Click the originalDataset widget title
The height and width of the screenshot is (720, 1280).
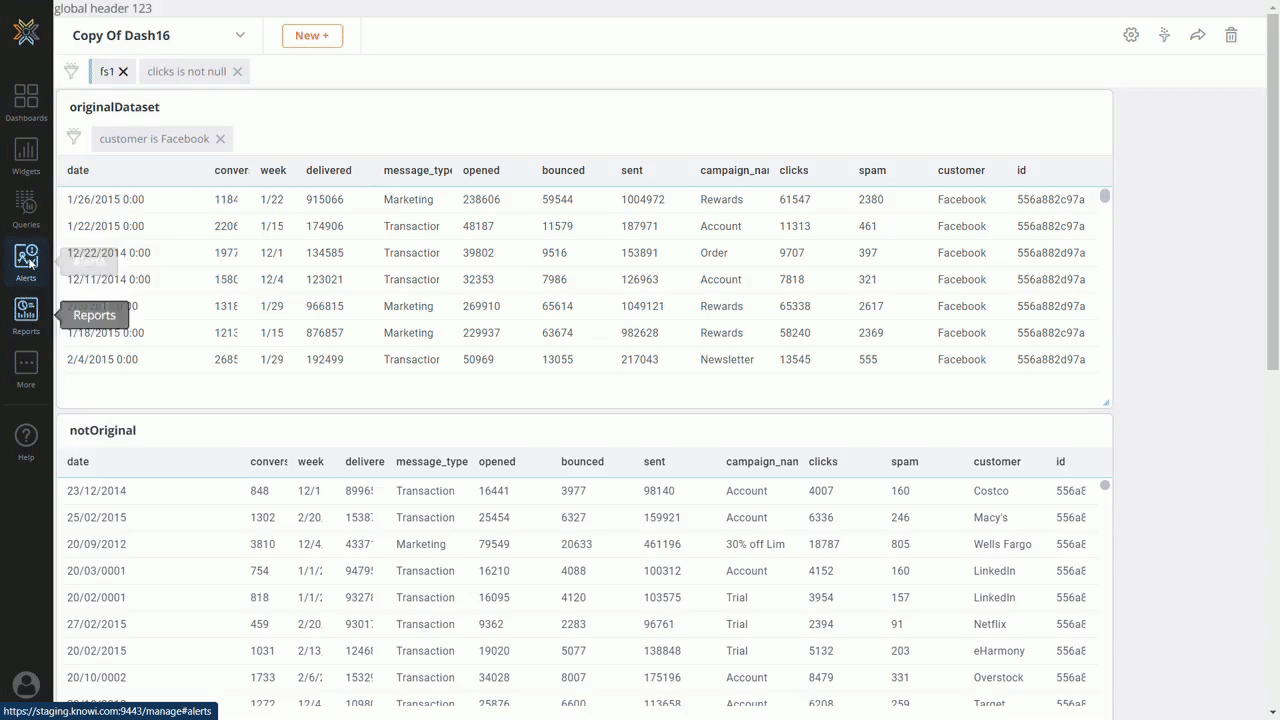(x=114, y=107)
